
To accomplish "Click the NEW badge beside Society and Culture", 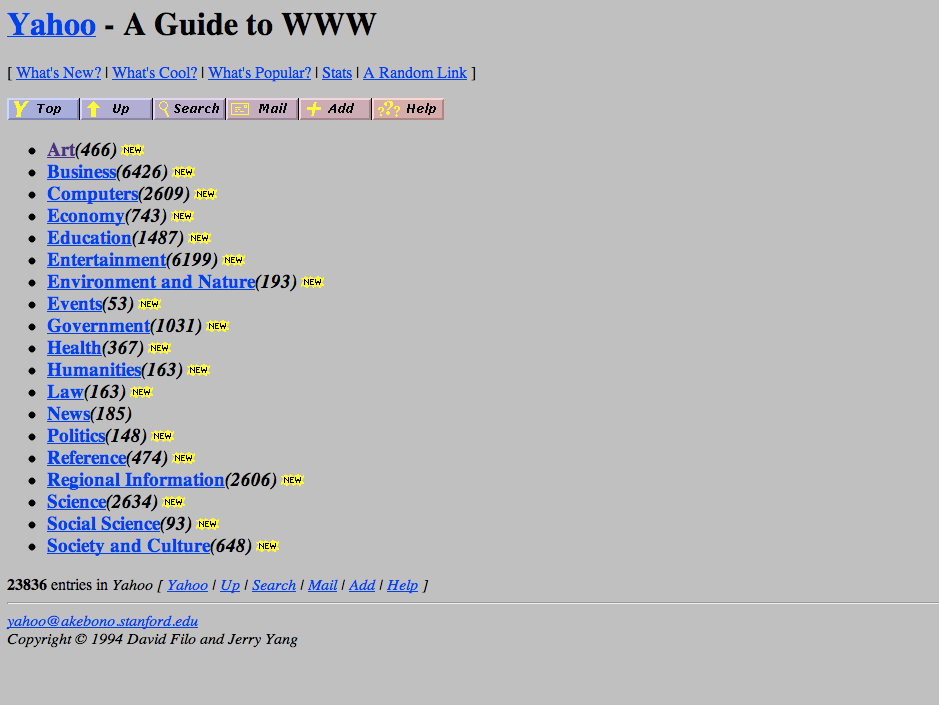I will [267, 546].
